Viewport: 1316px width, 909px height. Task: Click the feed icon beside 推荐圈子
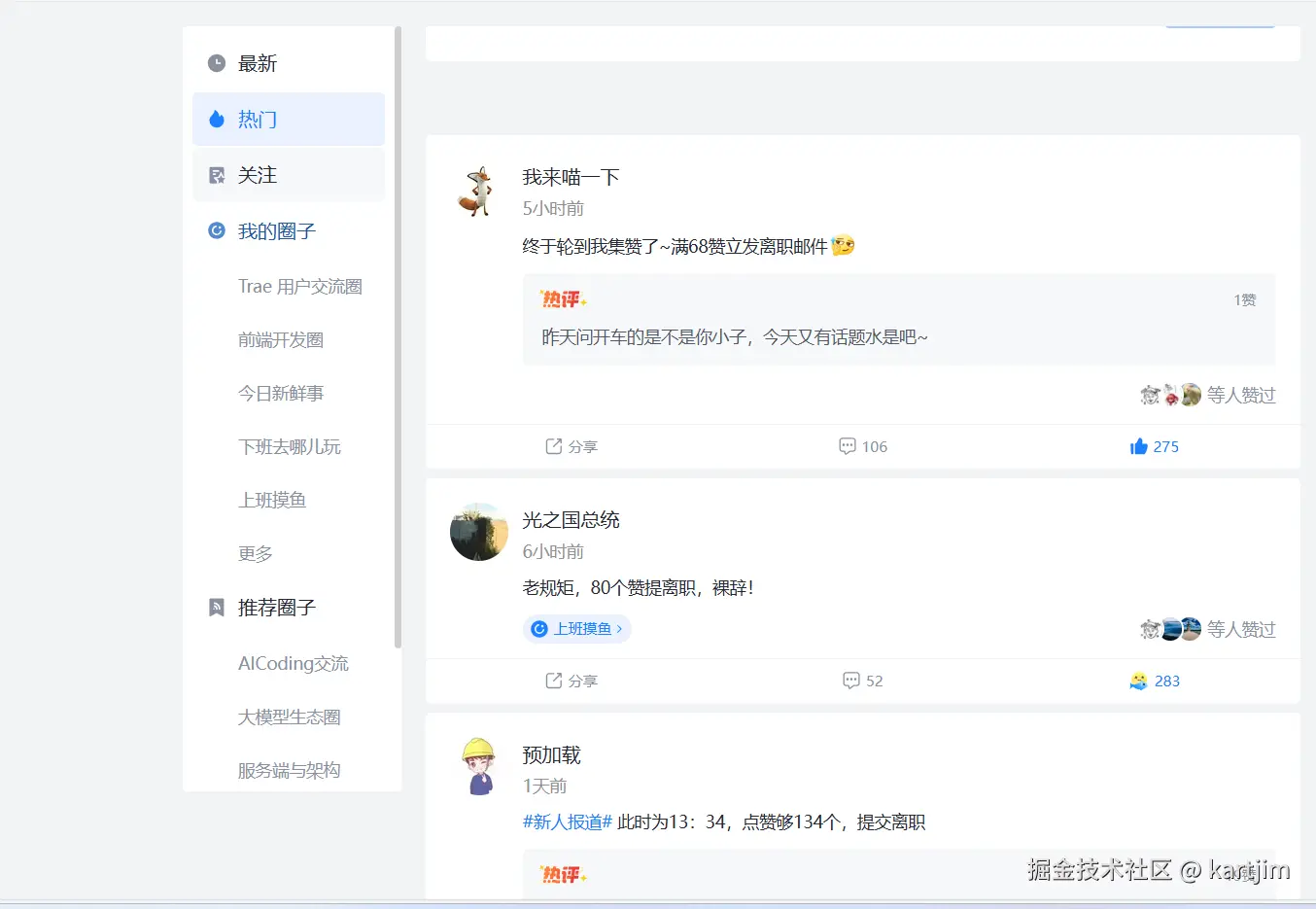[216, 607]
